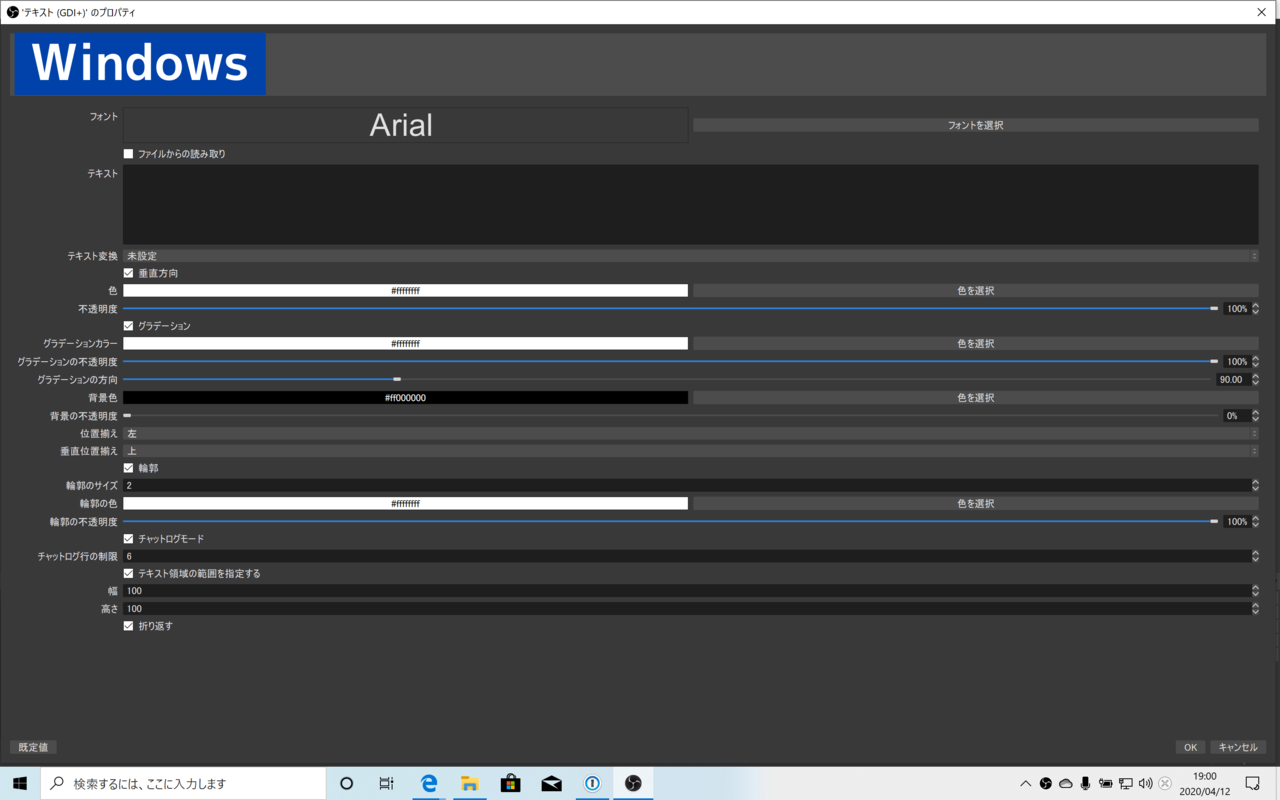Open the OneDrive cloud tray icon
Viewport: 1280px width, 800px height.
click(x=1065, y=784)
